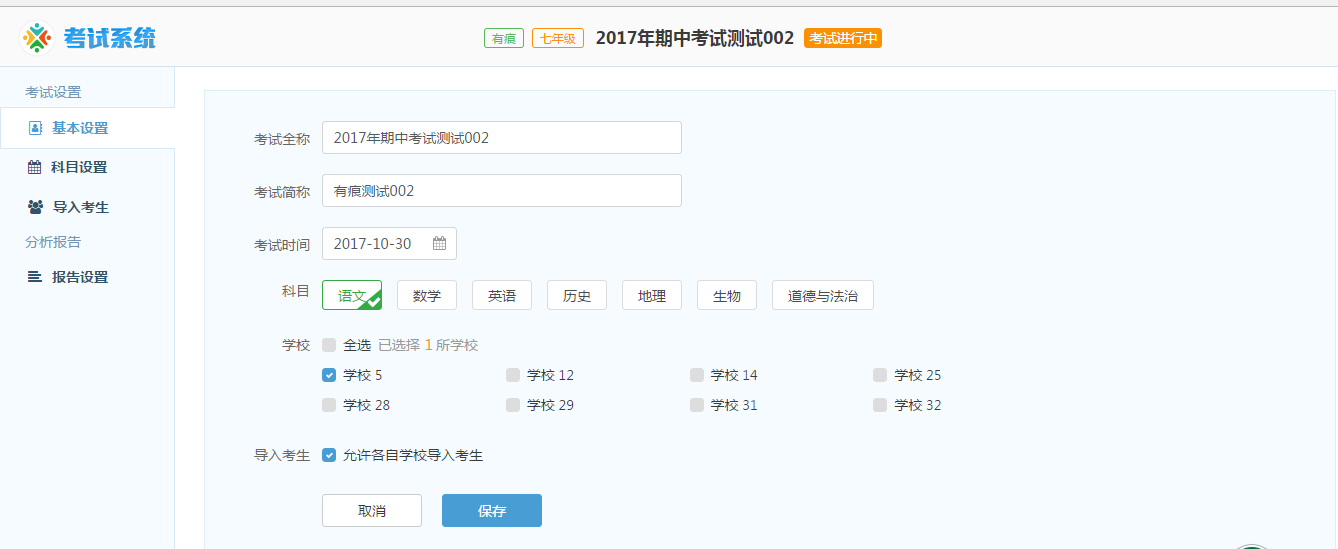Click the 七年级 grade tag
The image size is (1338, 549).
(558, 38)
